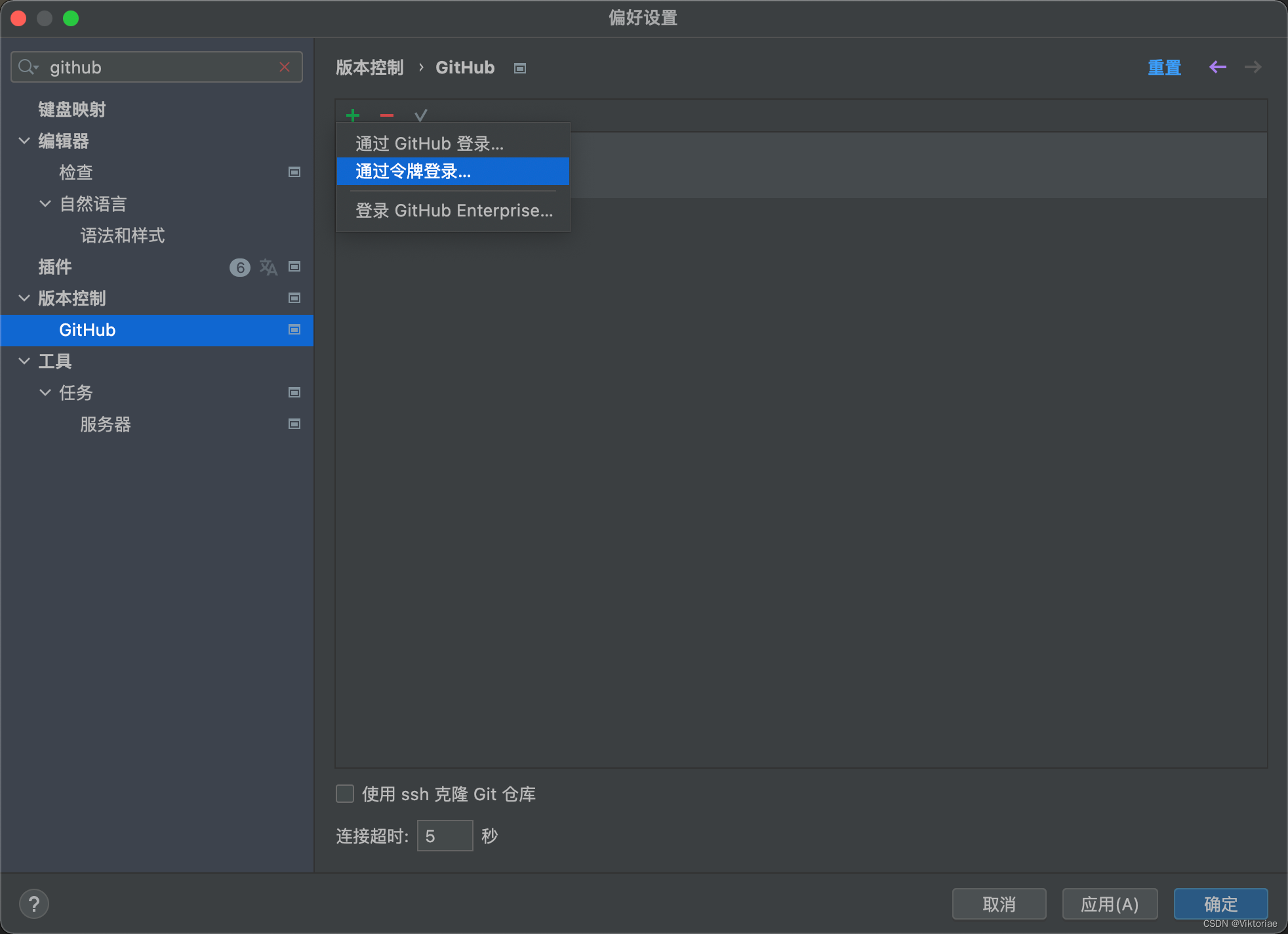Collapse the 任务 tree node
Viewport: 1288px width, 934px height.
(45, 392)
